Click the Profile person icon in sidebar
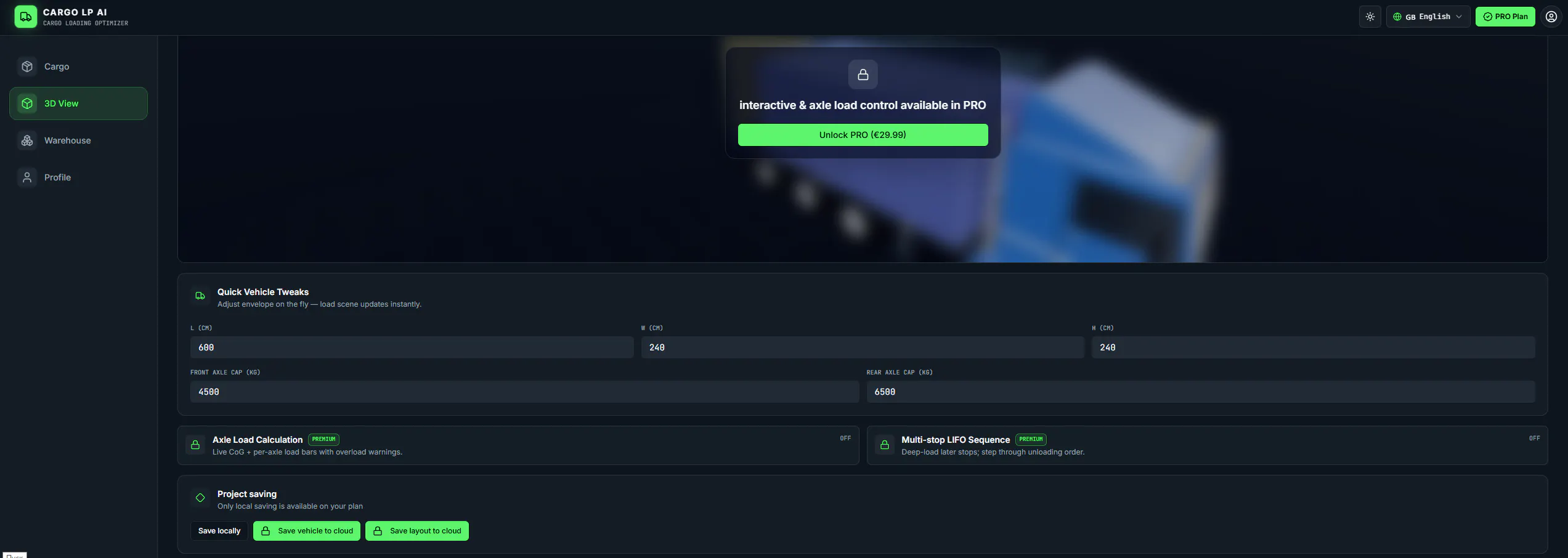 click(x=27, y=177)
